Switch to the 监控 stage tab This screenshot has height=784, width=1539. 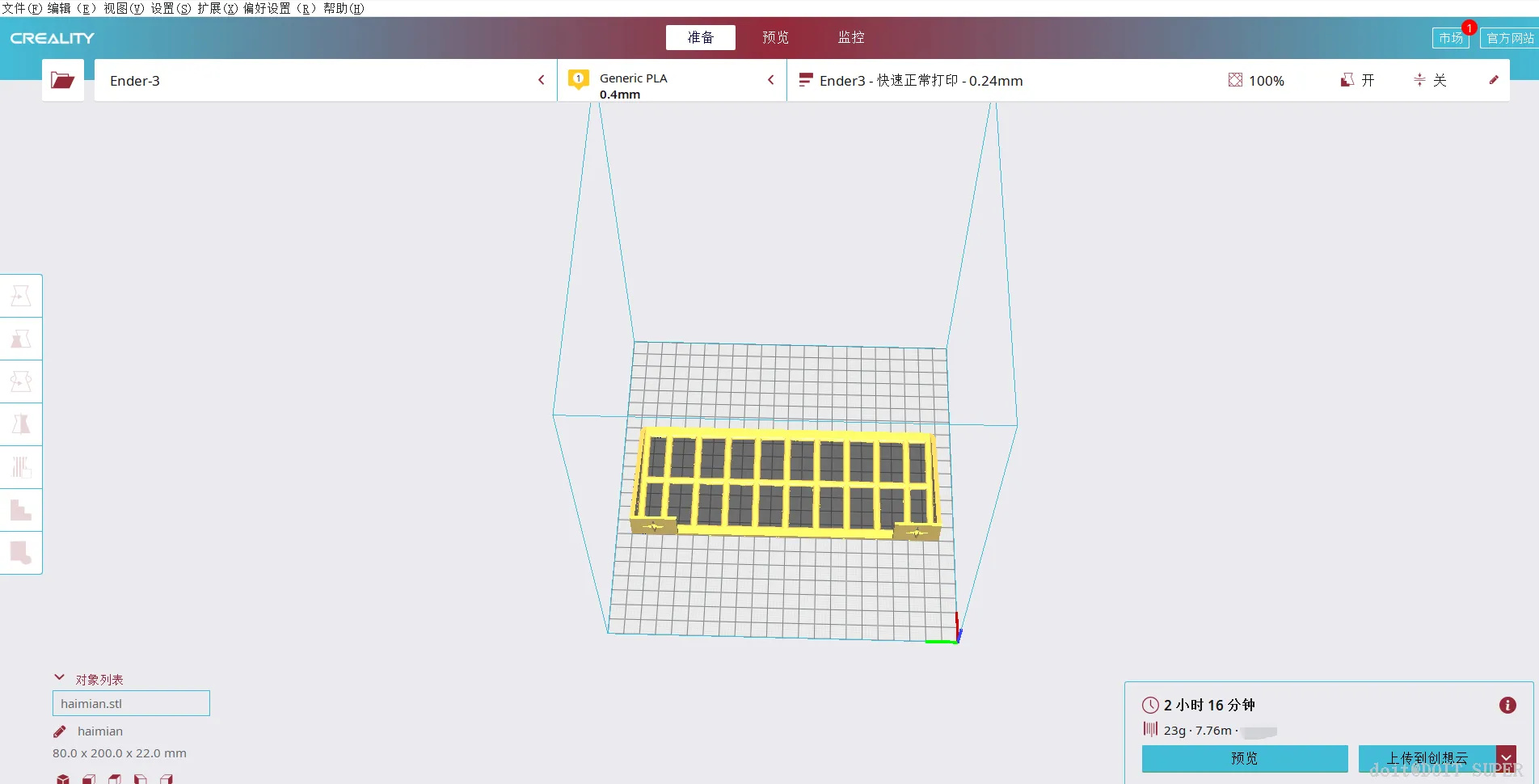click(851, 37)
